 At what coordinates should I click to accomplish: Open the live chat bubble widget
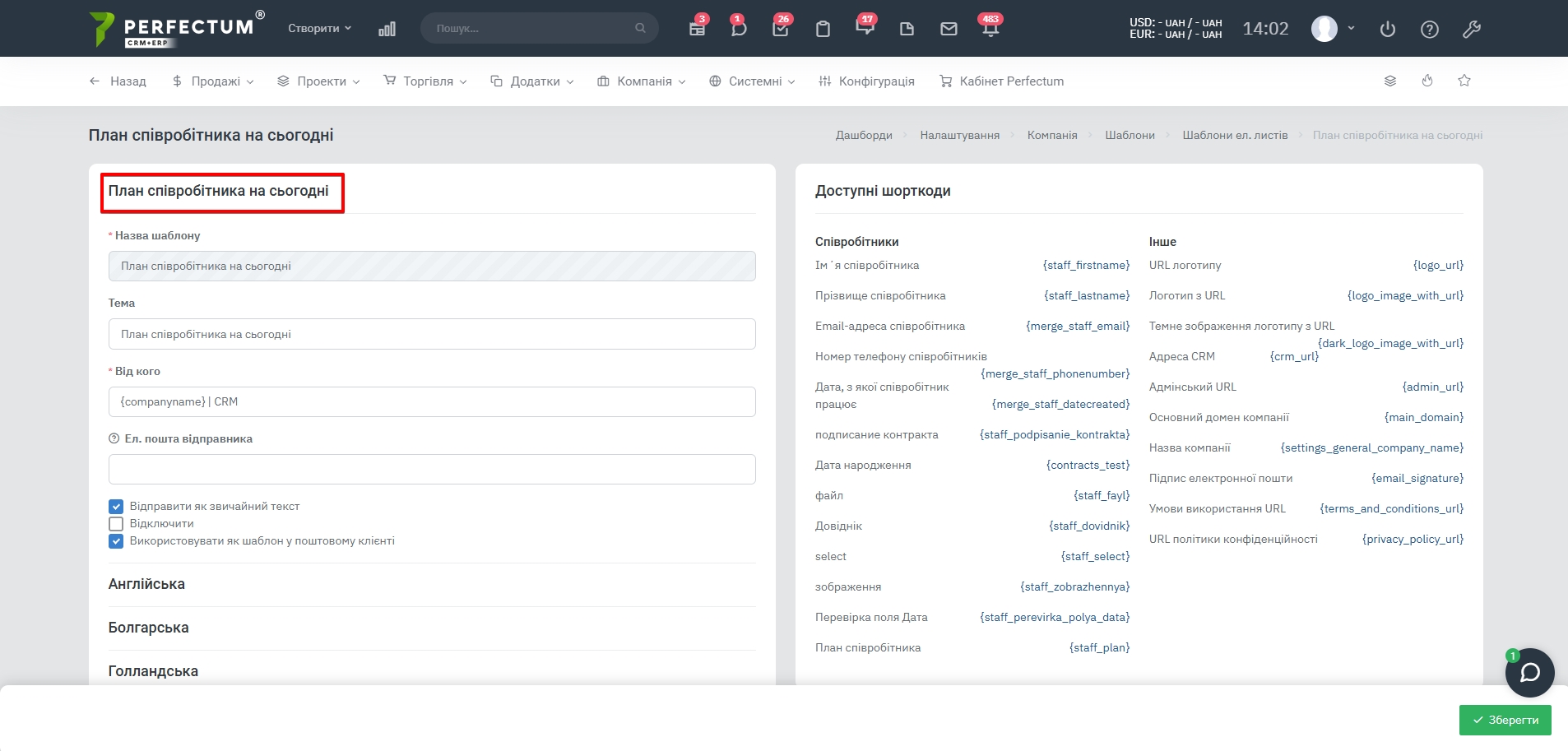point(1529,673)
